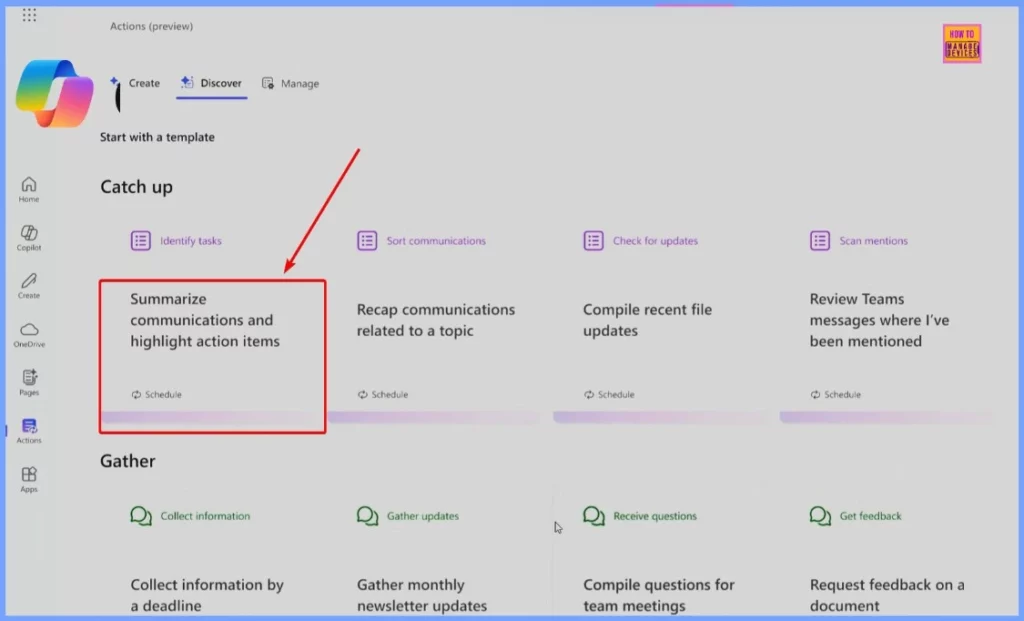Image resolution: width=1024 pixels, height=621 pixels.
Task: Click the Collect information chat icon
Action: point(140,516)
